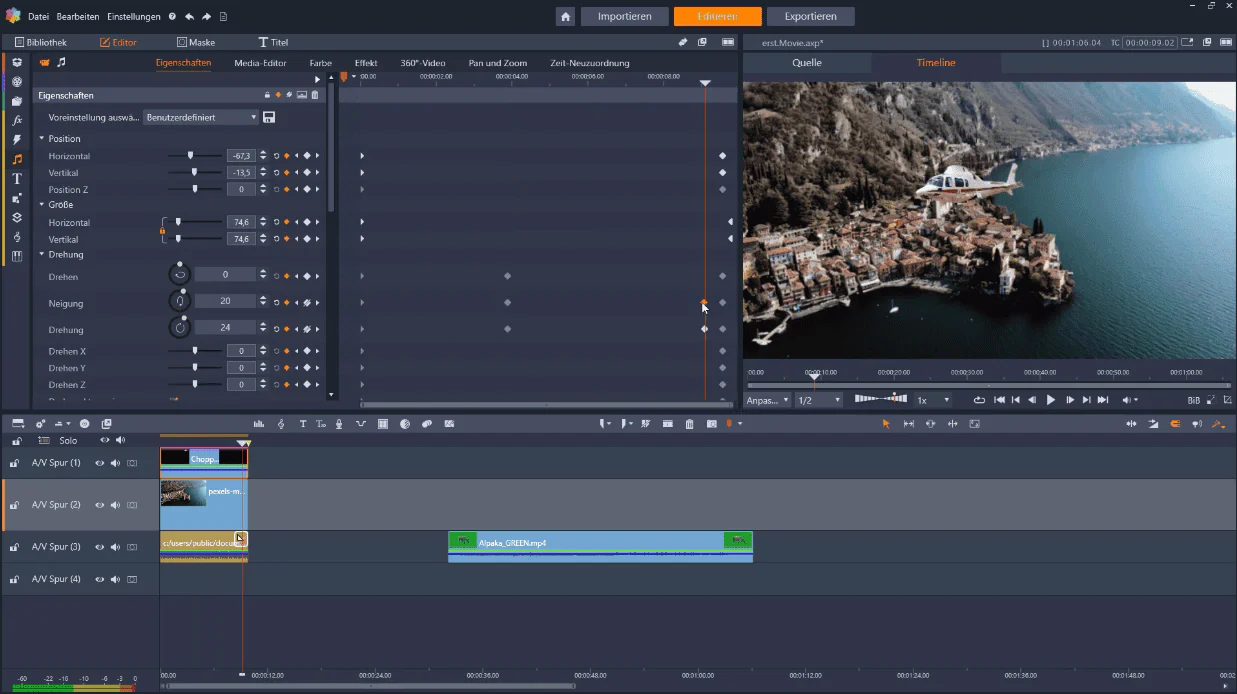Click the BiB picture-in-picture button

pos(1193,400)
